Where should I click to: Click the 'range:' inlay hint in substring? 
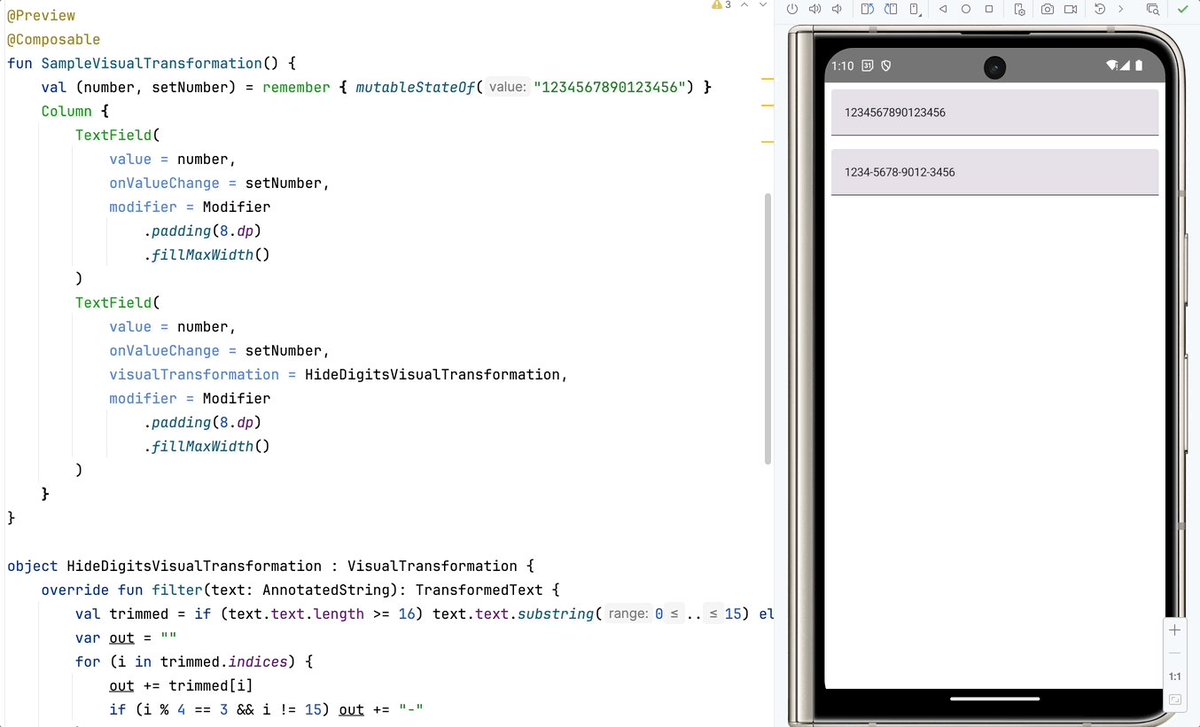[627, 614]
